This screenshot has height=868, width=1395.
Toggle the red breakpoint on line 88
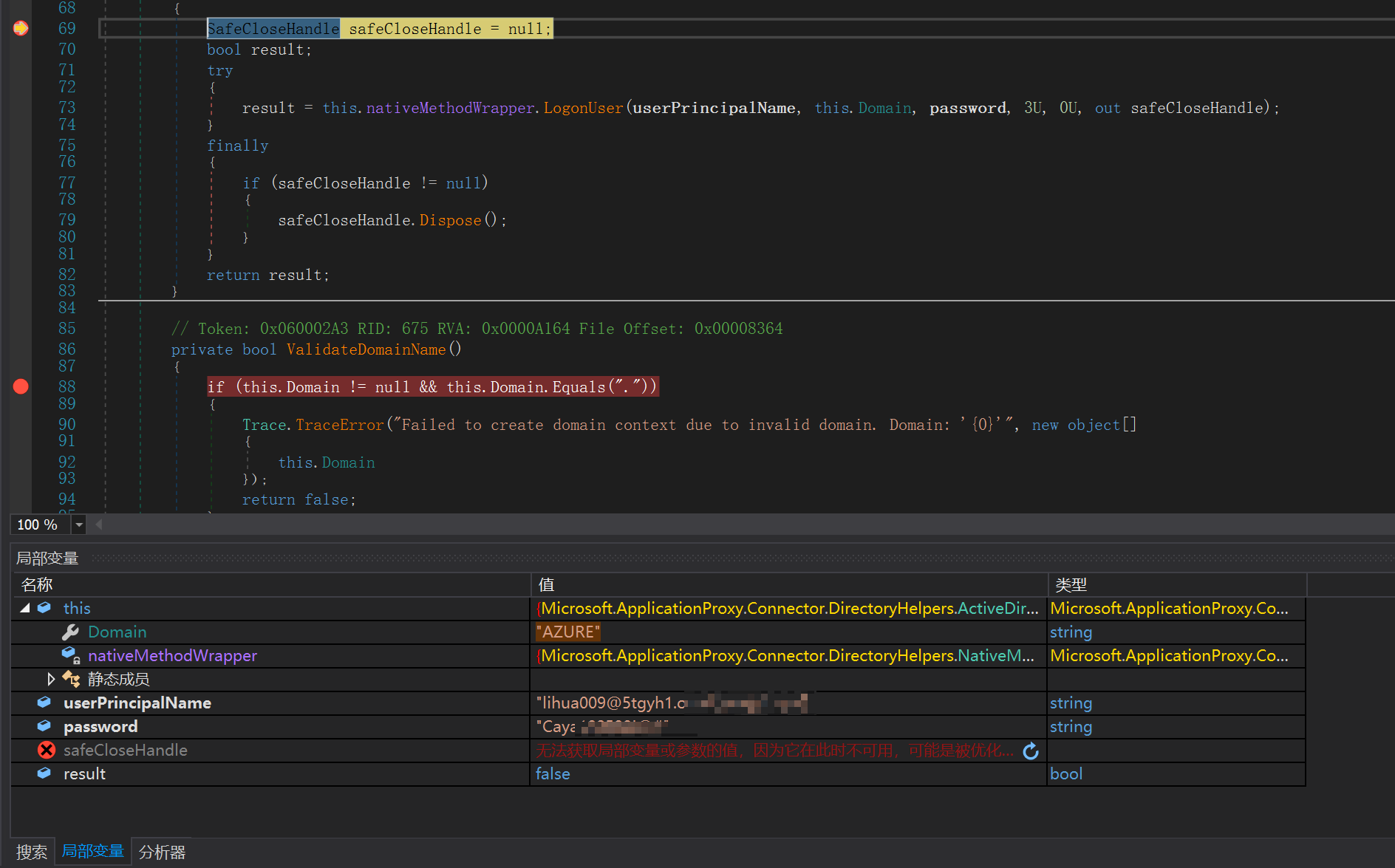(21, 386)
